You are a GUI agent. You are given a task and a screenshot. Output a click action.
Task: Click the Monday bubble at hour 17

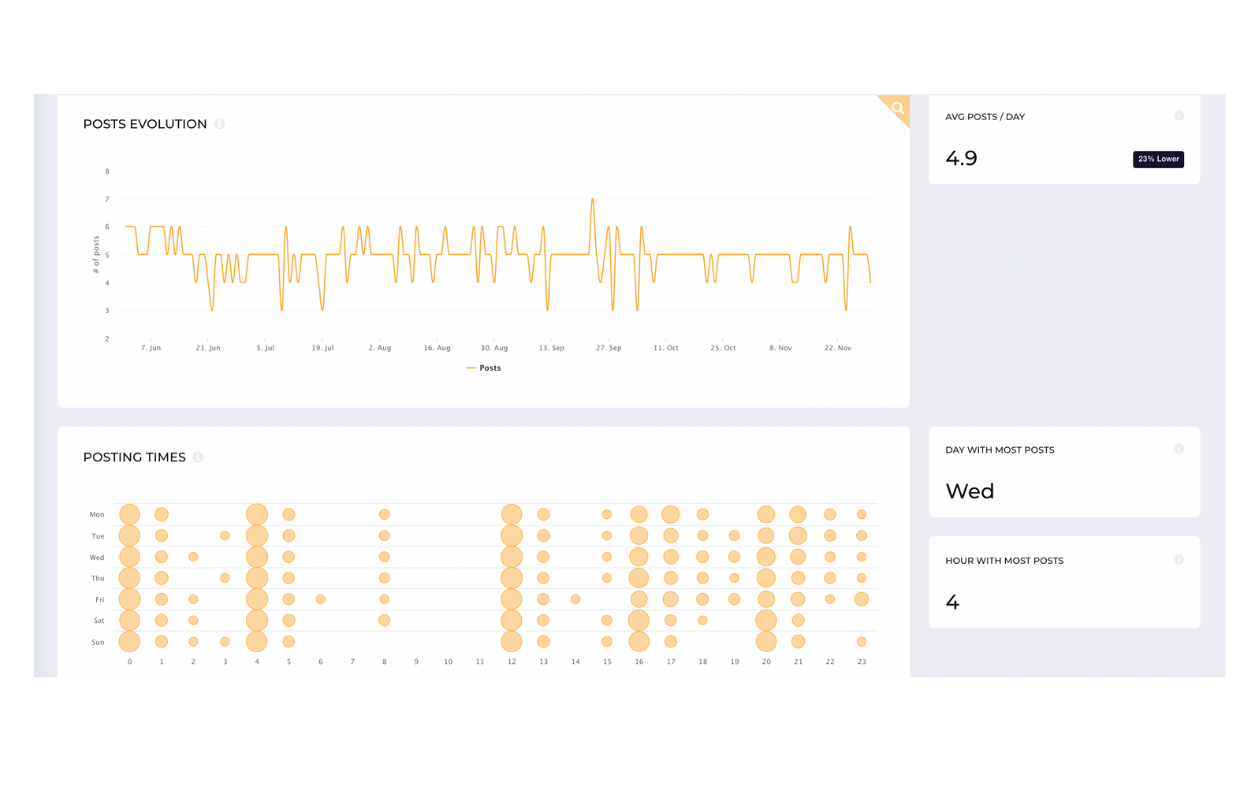pos(670,514)
